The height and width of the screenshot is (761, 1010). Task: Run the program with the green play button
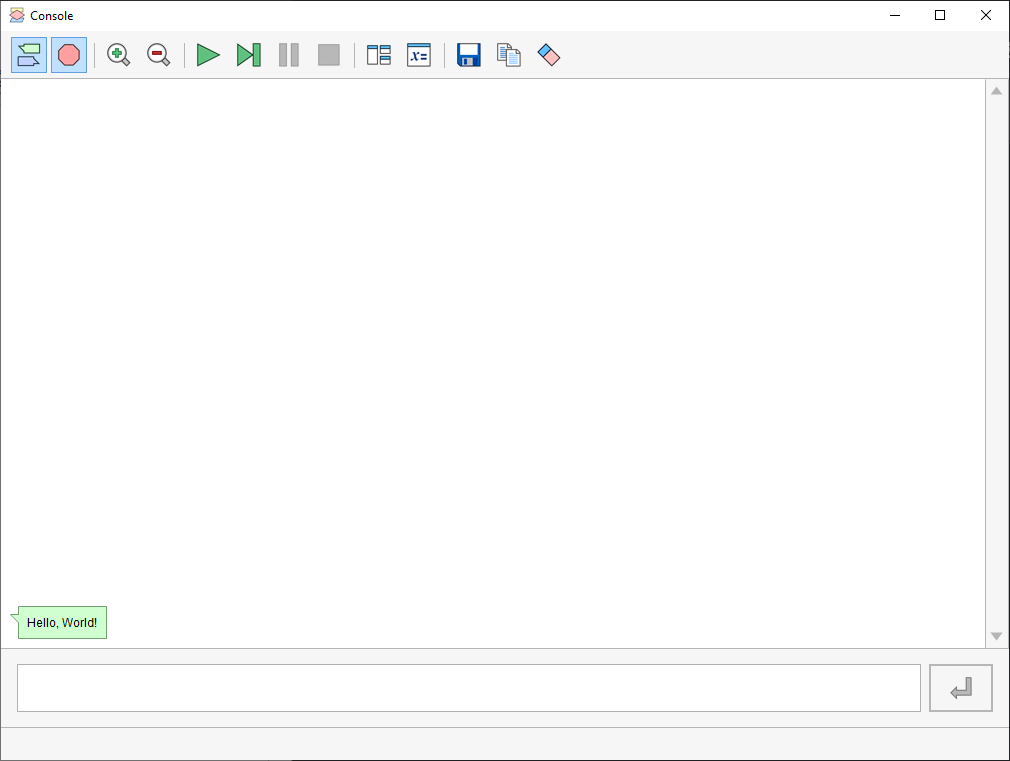pos(208,55)
